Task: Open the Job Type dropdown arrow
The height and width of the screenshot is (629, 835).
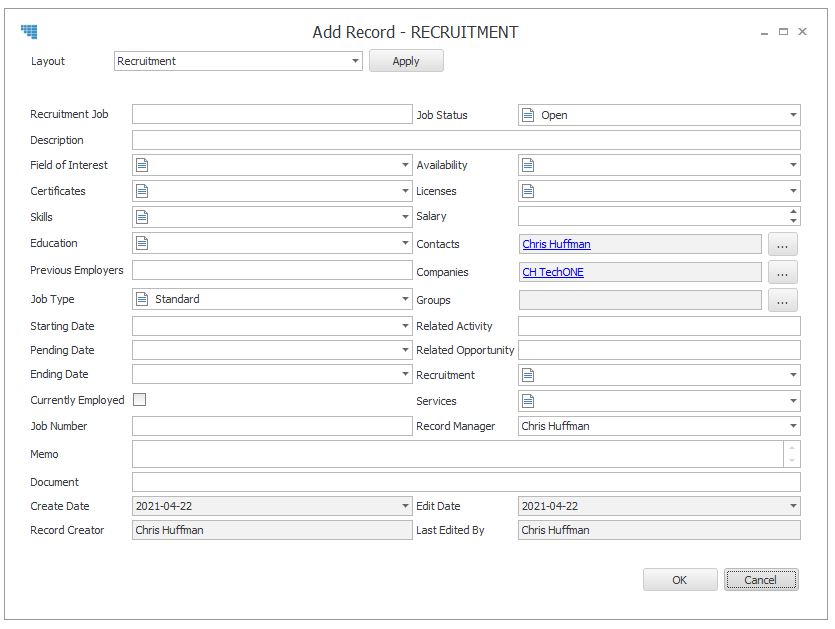Action: pos(405,299)
